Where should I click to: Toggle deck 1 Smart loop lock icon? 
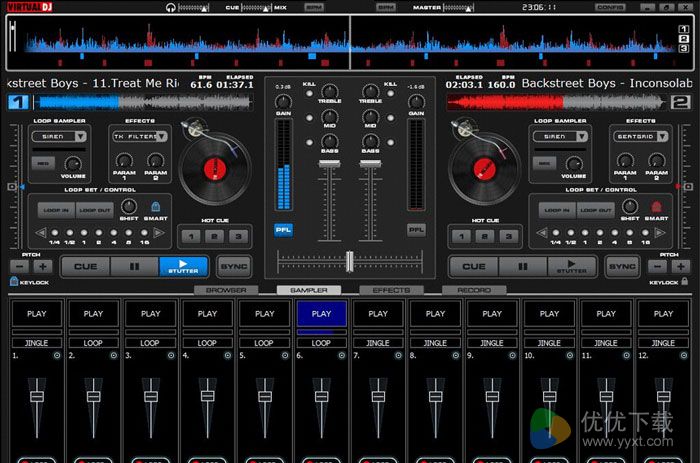point(155,207)
